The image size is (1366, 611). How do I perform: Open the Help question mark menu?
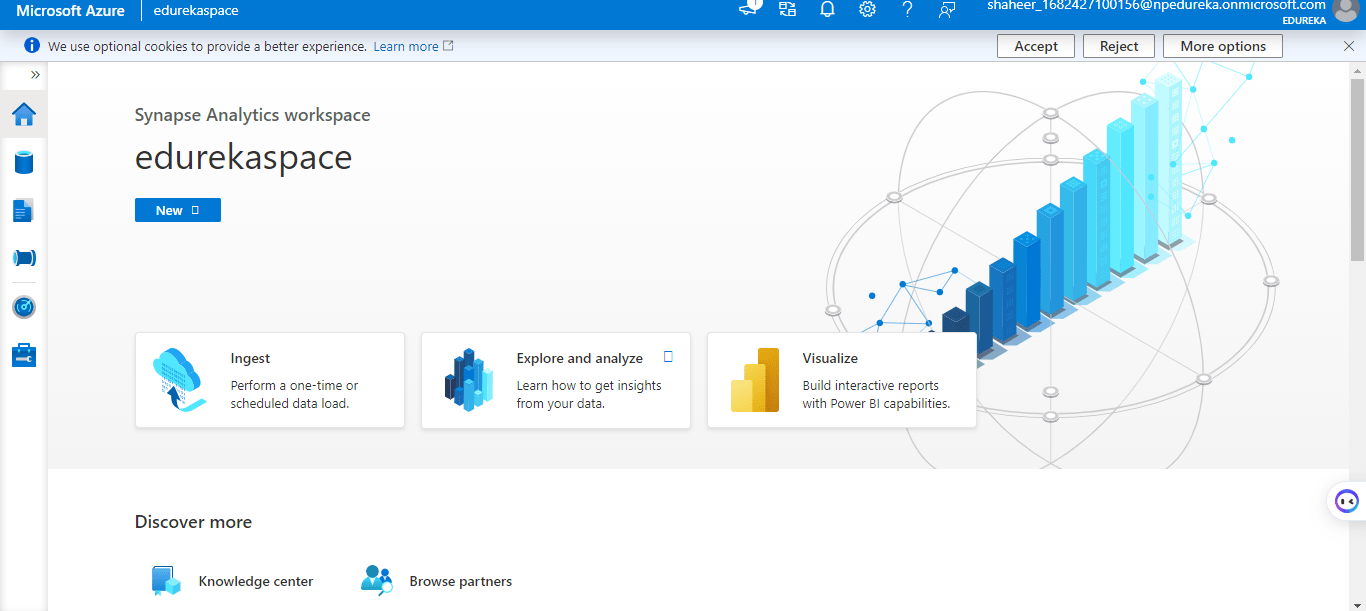[907, 10]
